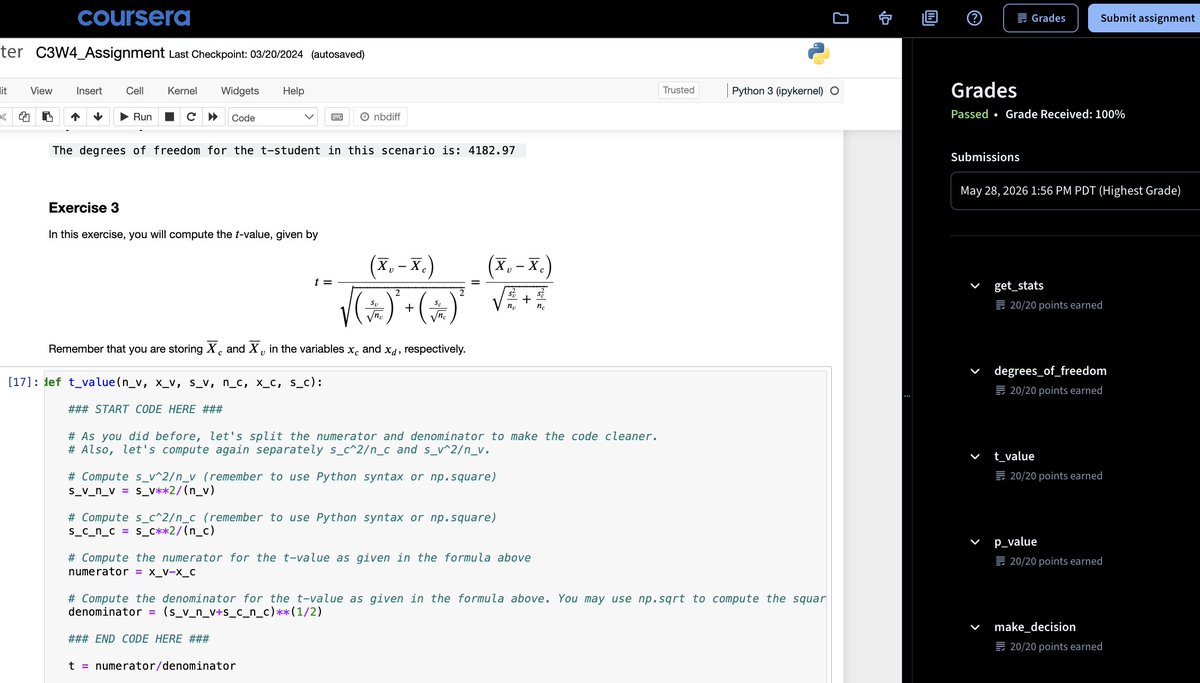Image resolution: width=1200 pixels, height=683 pixels.
Task: Open the Insert menu
Action: click(89, 90)
